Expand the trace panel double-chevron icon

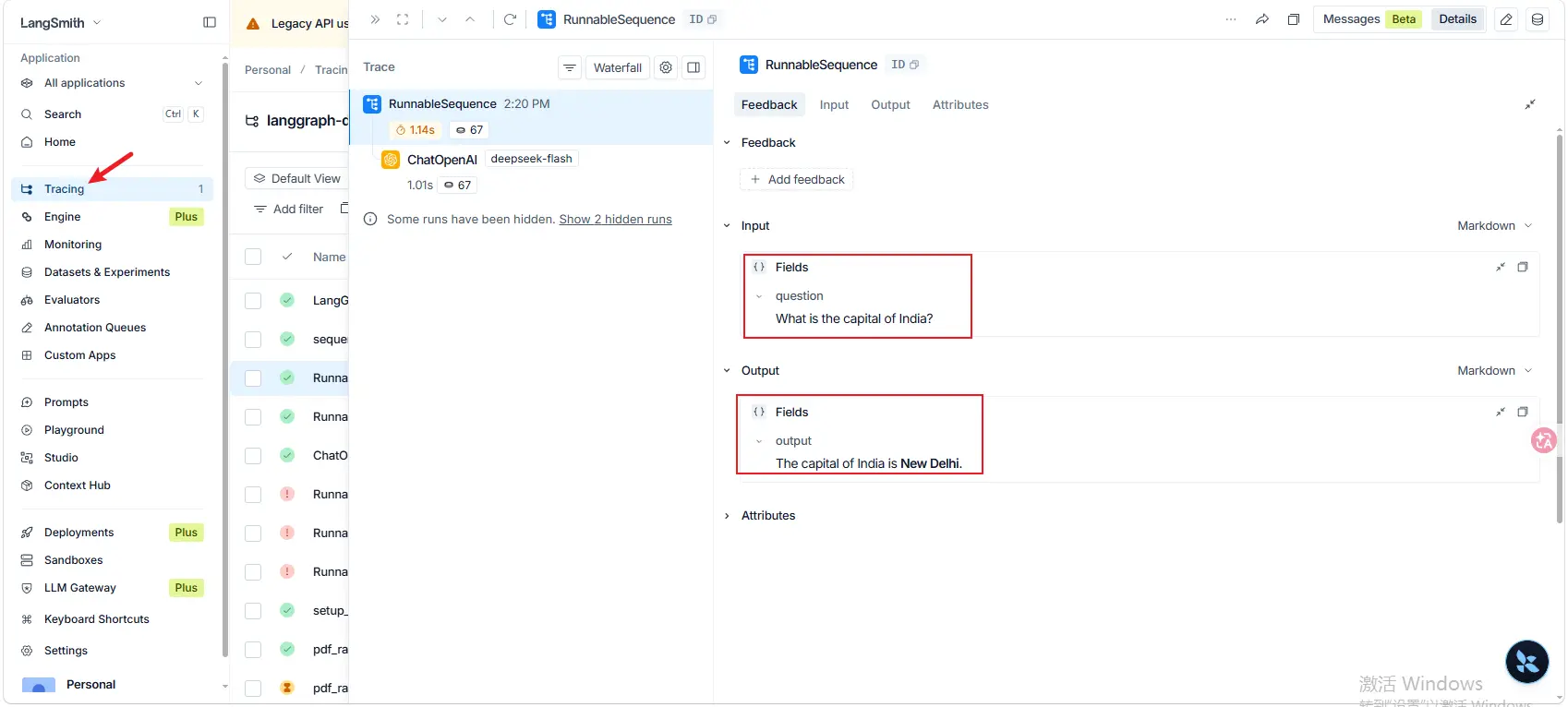point(375,19)
